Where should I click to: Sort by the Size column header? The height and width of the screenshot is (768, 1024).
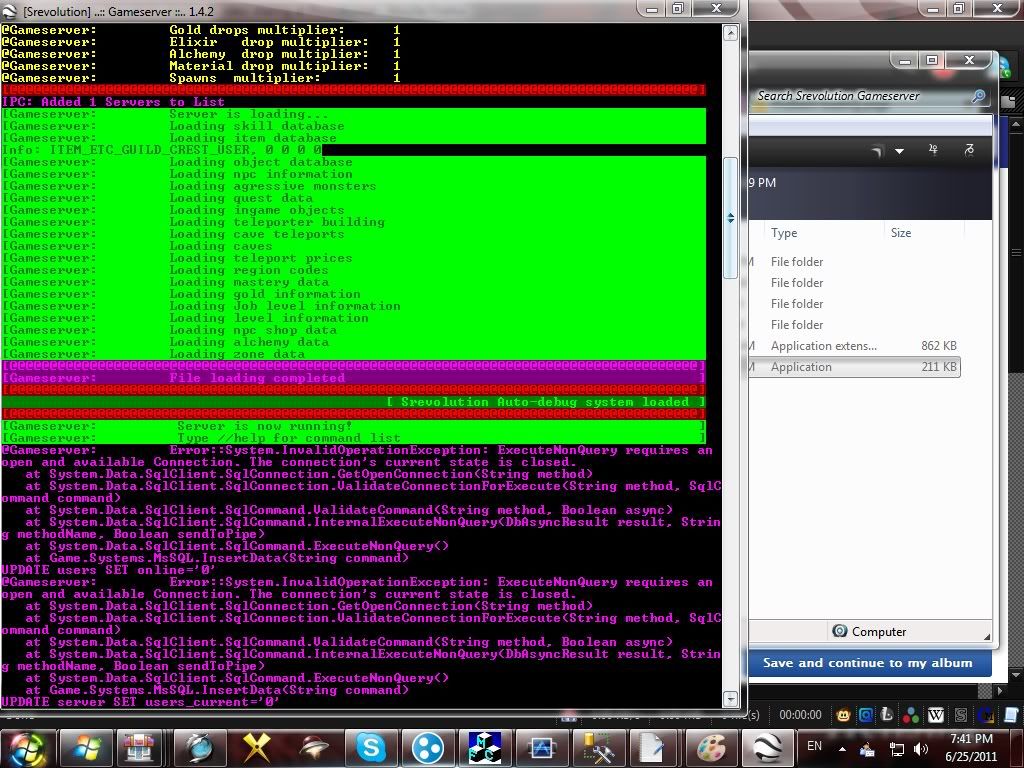tap(901, 232)
